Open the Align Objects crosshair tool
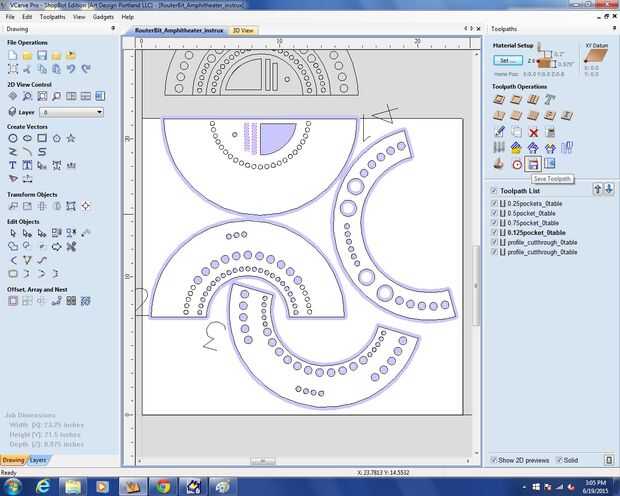This screenshot has width=620, height=496. click(x=85, y=206)
